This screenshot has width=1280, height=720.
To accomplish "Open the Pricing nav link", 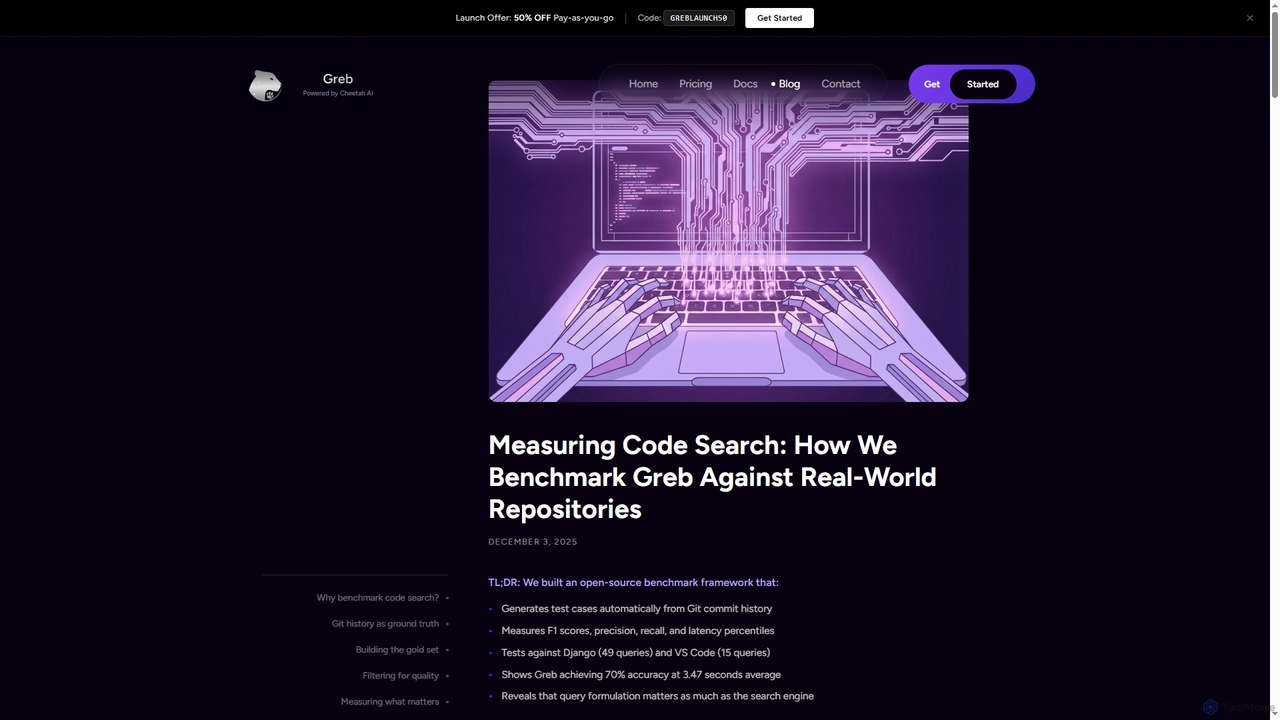I will tap(695, 84).
